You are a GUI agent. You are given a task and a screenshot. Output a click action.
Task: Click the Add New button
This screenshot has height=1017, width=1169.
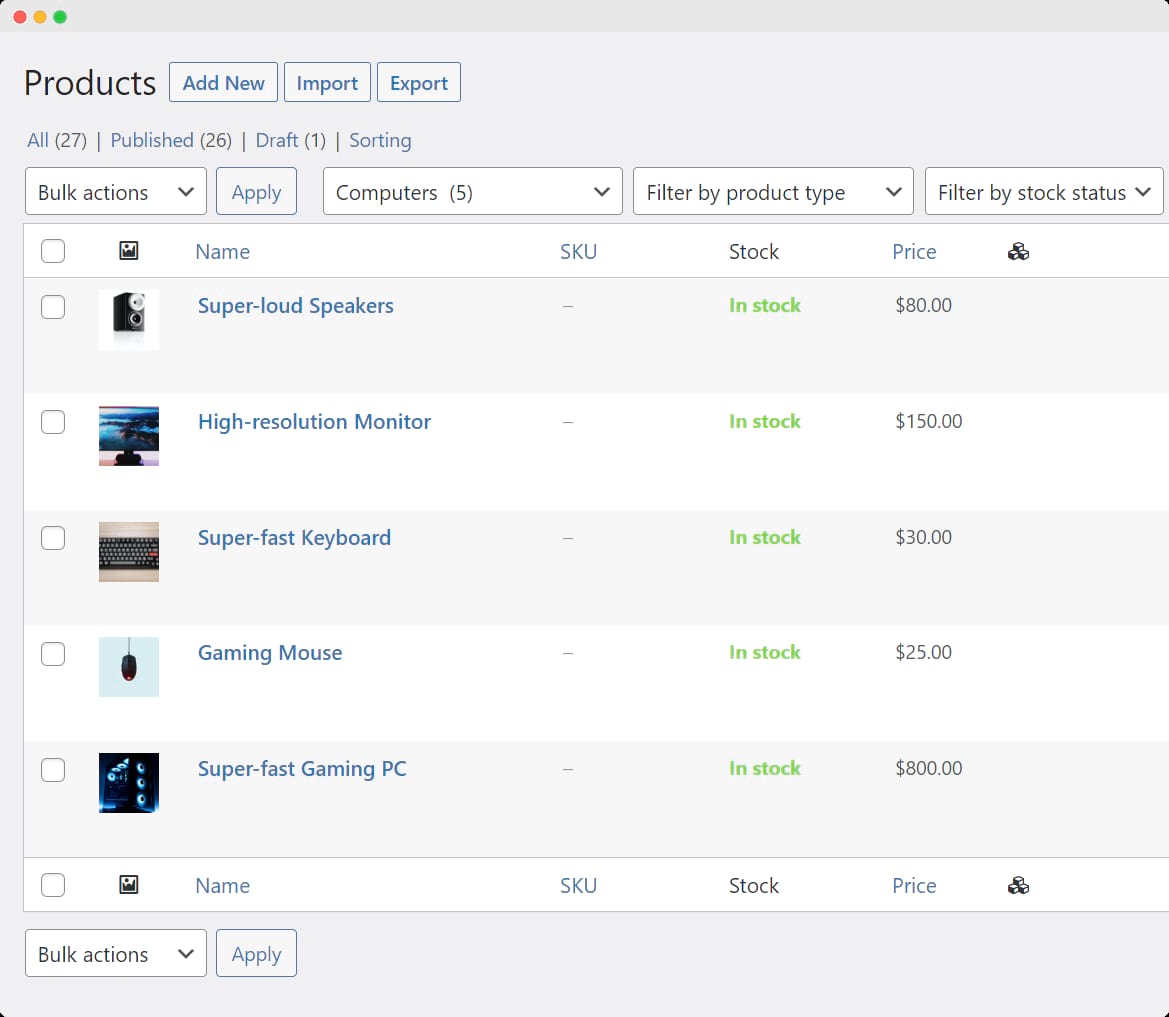coord(223,82)
